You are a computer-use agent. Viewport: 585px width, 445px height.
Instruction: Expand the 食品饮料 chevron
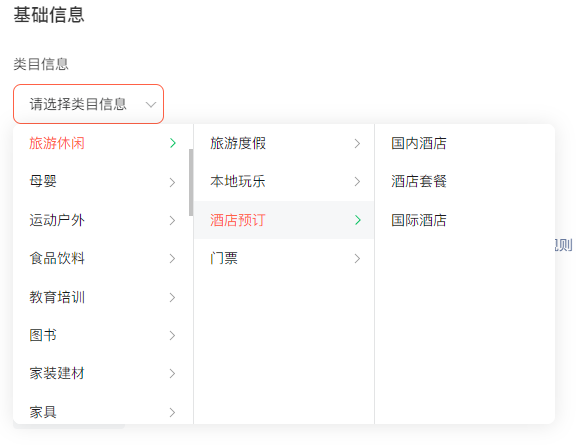pyautogui.click(x=172, y=258)
